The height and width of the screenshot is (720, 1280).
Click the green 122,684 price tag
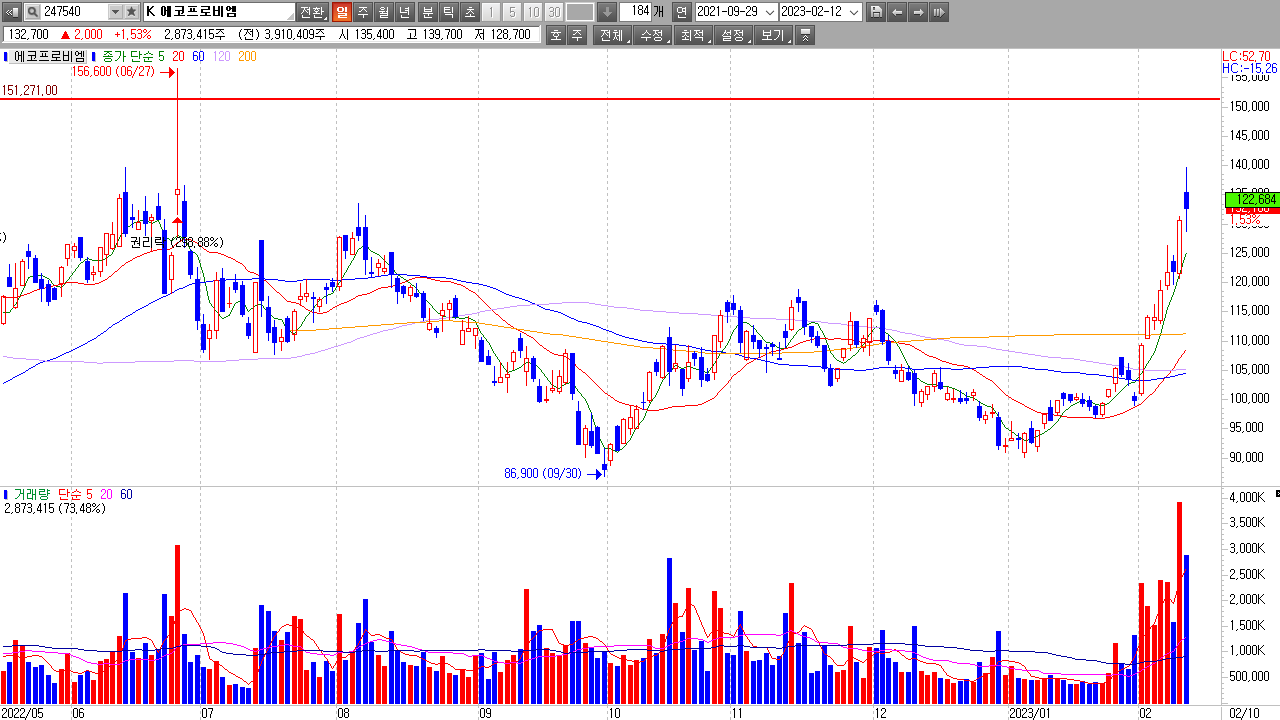pos(1251,200)
